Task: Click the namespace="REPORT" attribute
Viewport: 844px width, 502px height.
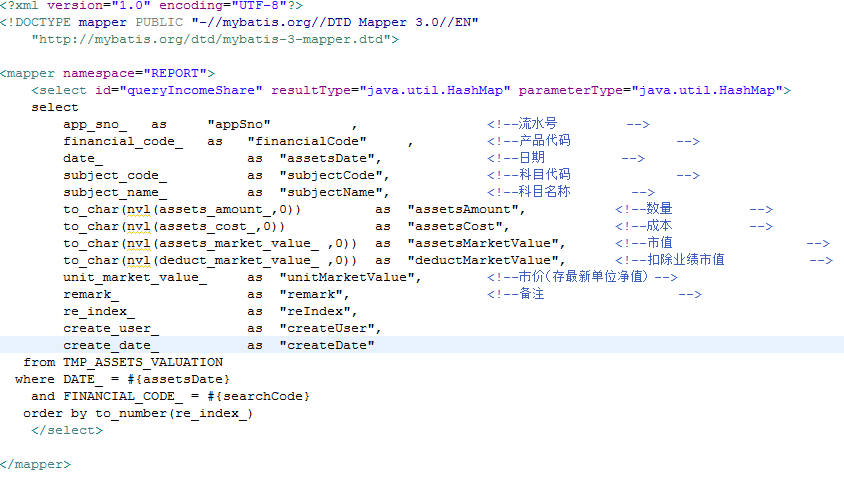Action: pos(135,73)
